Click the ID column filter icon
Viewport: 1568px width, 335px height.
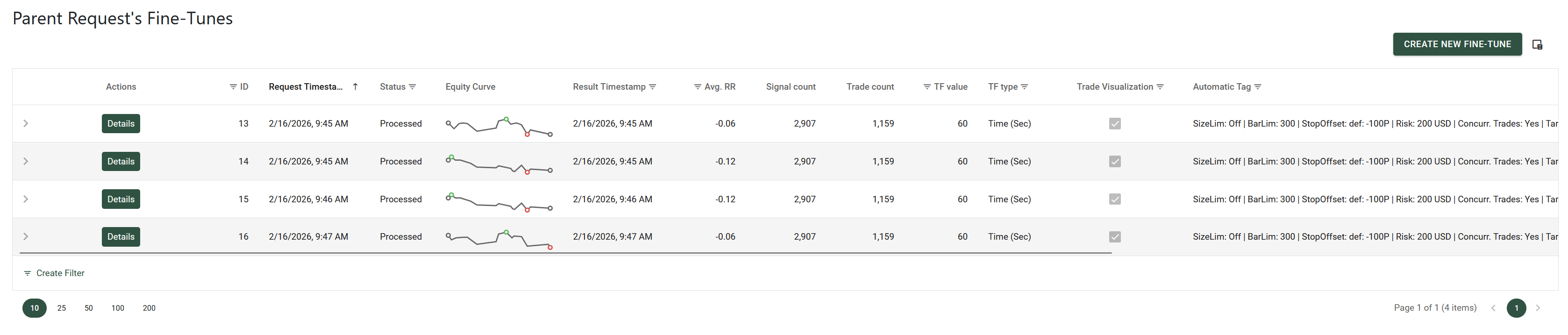coord(233,87)
